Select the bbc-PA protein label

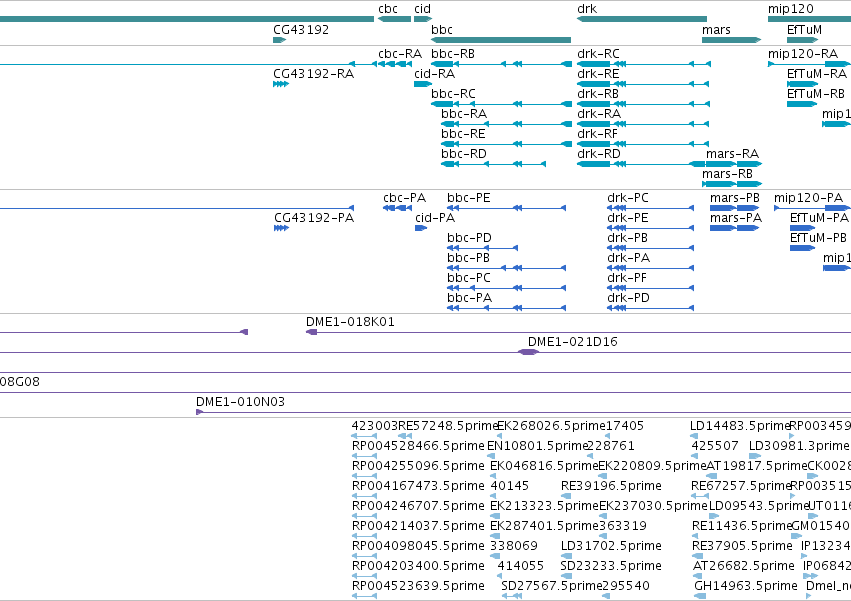click(x=469, y=298)
